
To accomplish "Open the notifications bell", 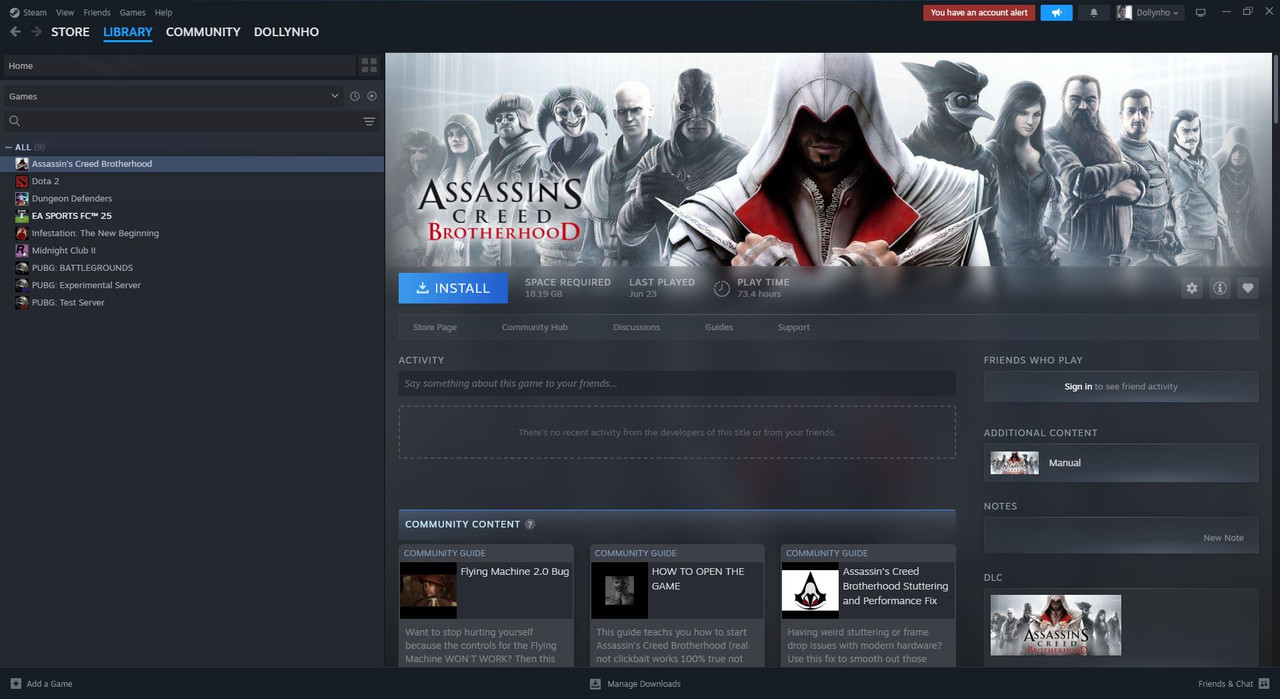I will [x=1093, y=12].
